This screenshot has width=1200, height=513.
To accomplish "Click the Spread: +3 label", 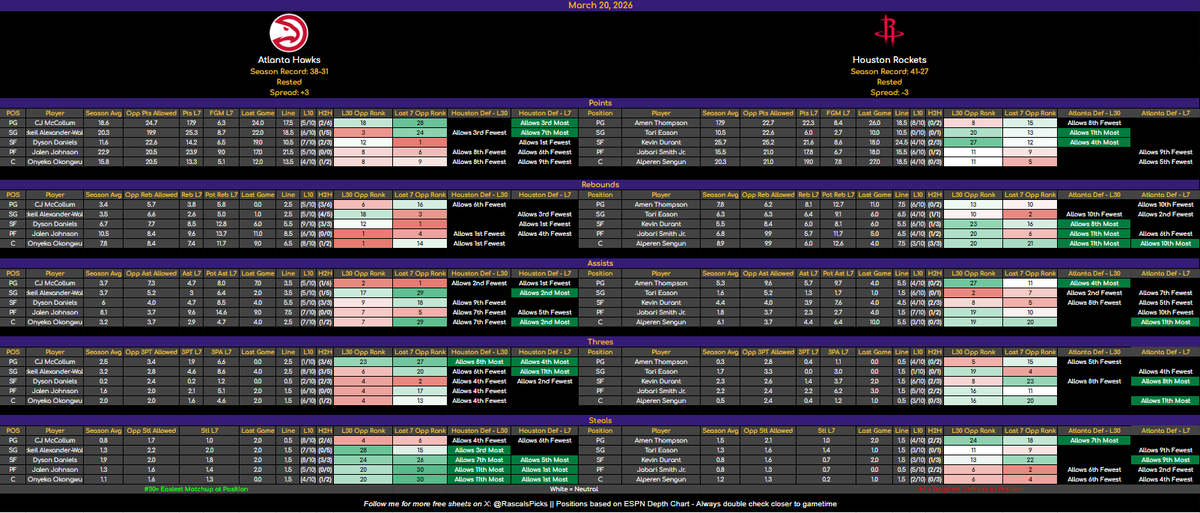I will [x=288, y=91].
